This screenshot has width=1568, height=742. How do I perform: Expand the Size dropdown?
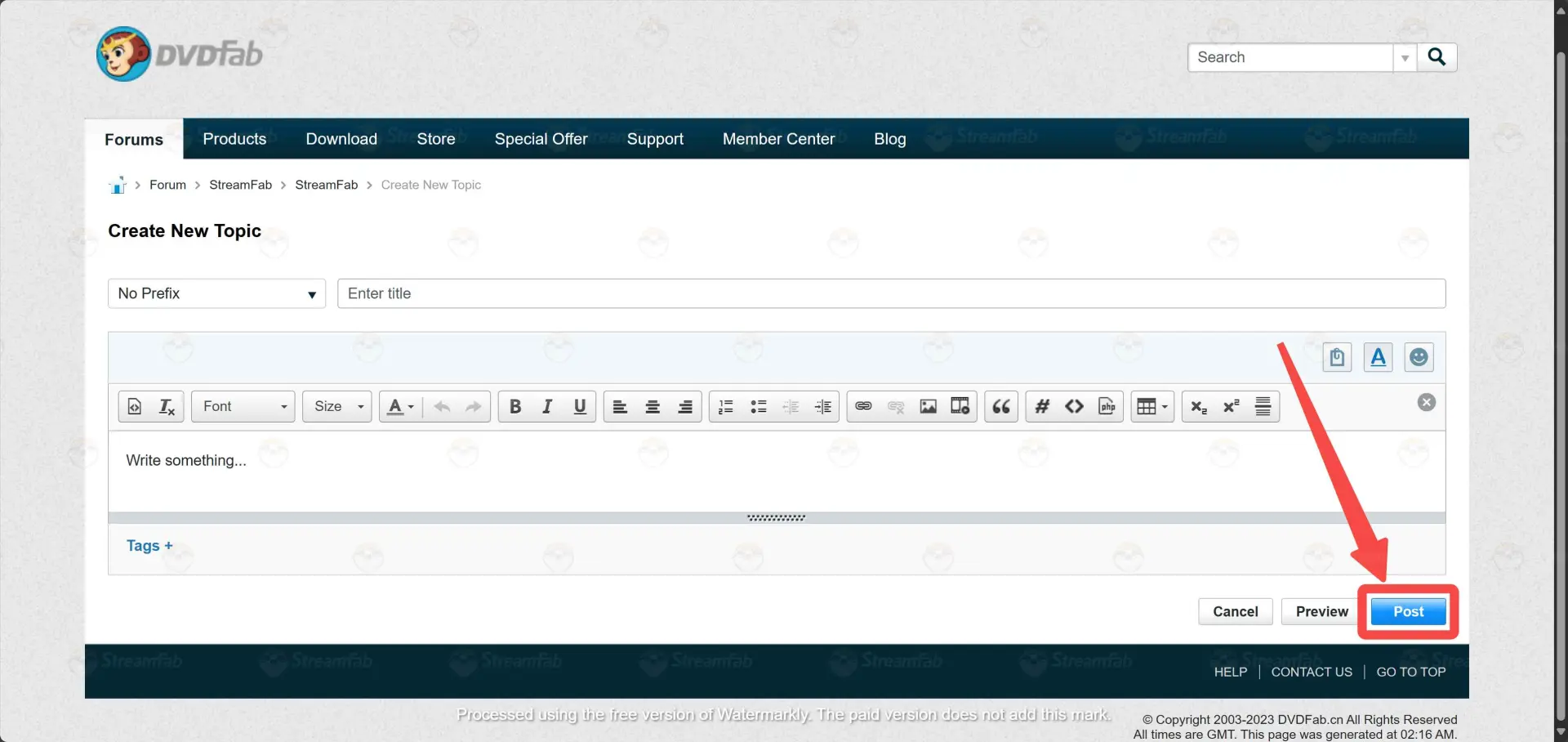337,406
